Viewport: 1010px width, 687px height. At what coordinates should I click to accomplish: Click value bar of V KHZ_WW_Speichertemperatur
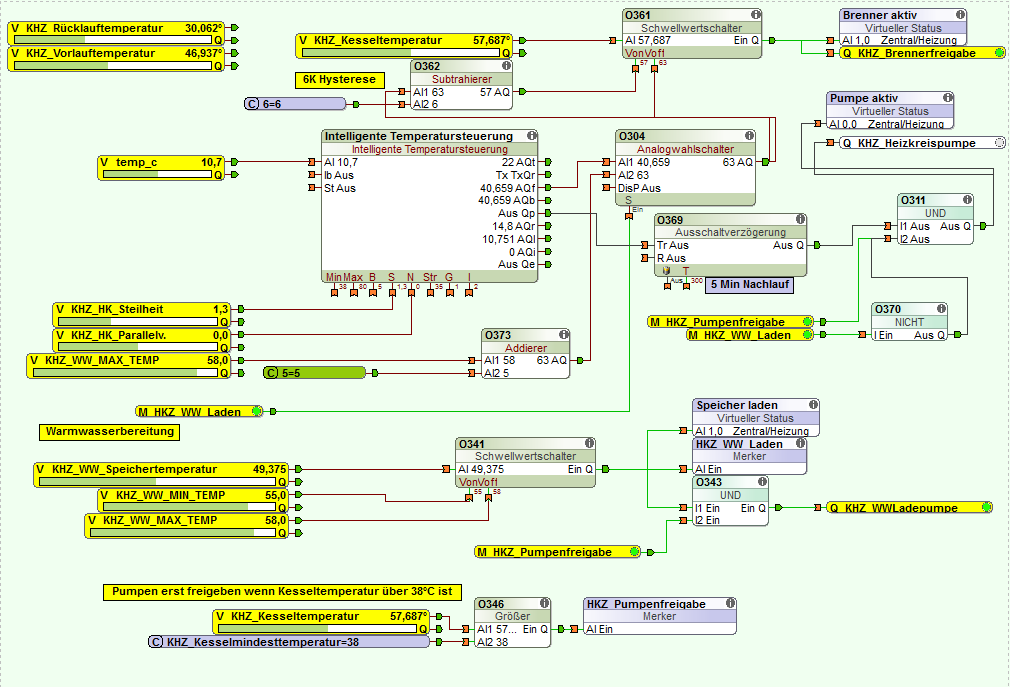[158, 482]
